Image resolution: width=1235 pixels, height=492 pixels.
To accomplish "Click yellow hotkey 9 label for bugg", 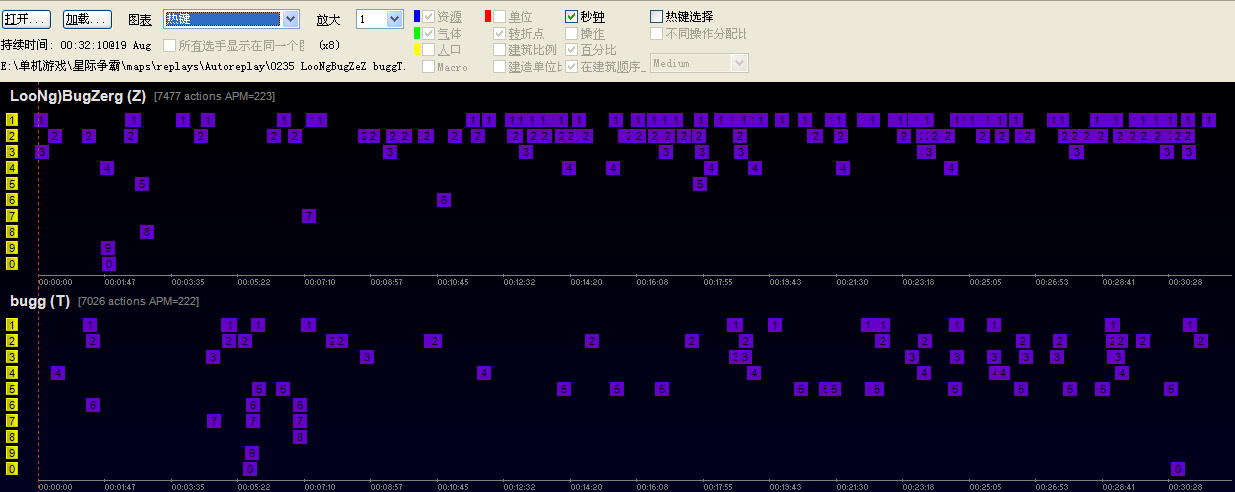I will pos(11,453).
